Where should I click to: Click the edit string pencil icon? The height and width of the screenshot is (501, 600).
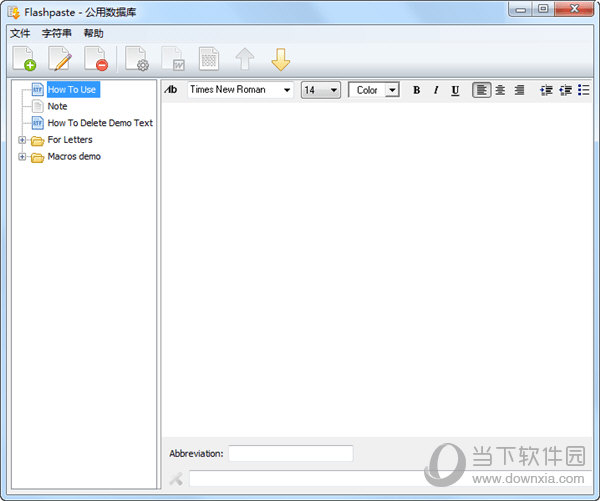60,59
